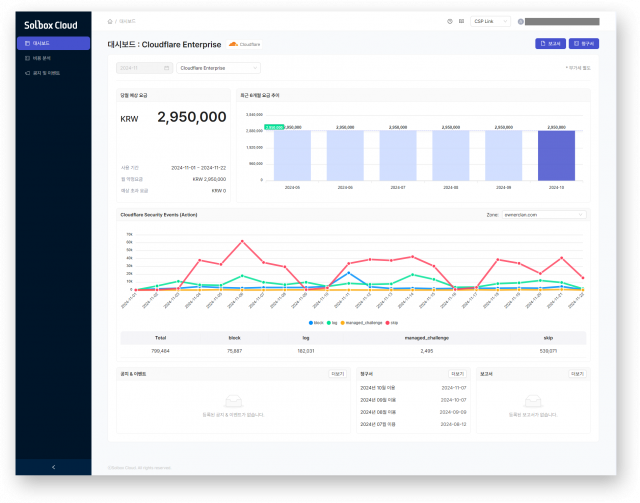Click the Solbox Cloud logo
The width and height of the screenshot is (640, 503).
(x=51, y=25)
